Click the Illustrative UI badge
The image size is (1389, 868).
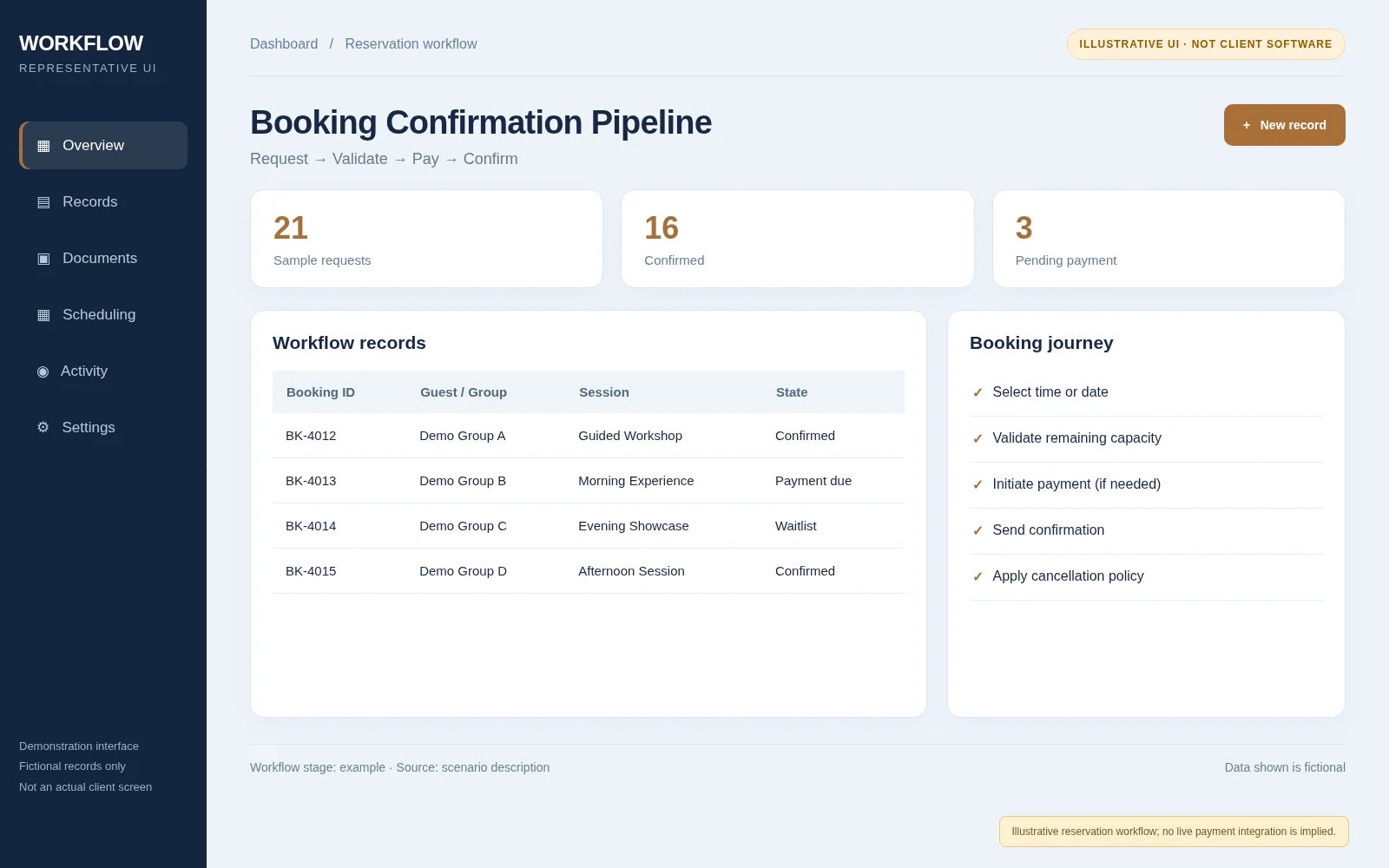1206,44
